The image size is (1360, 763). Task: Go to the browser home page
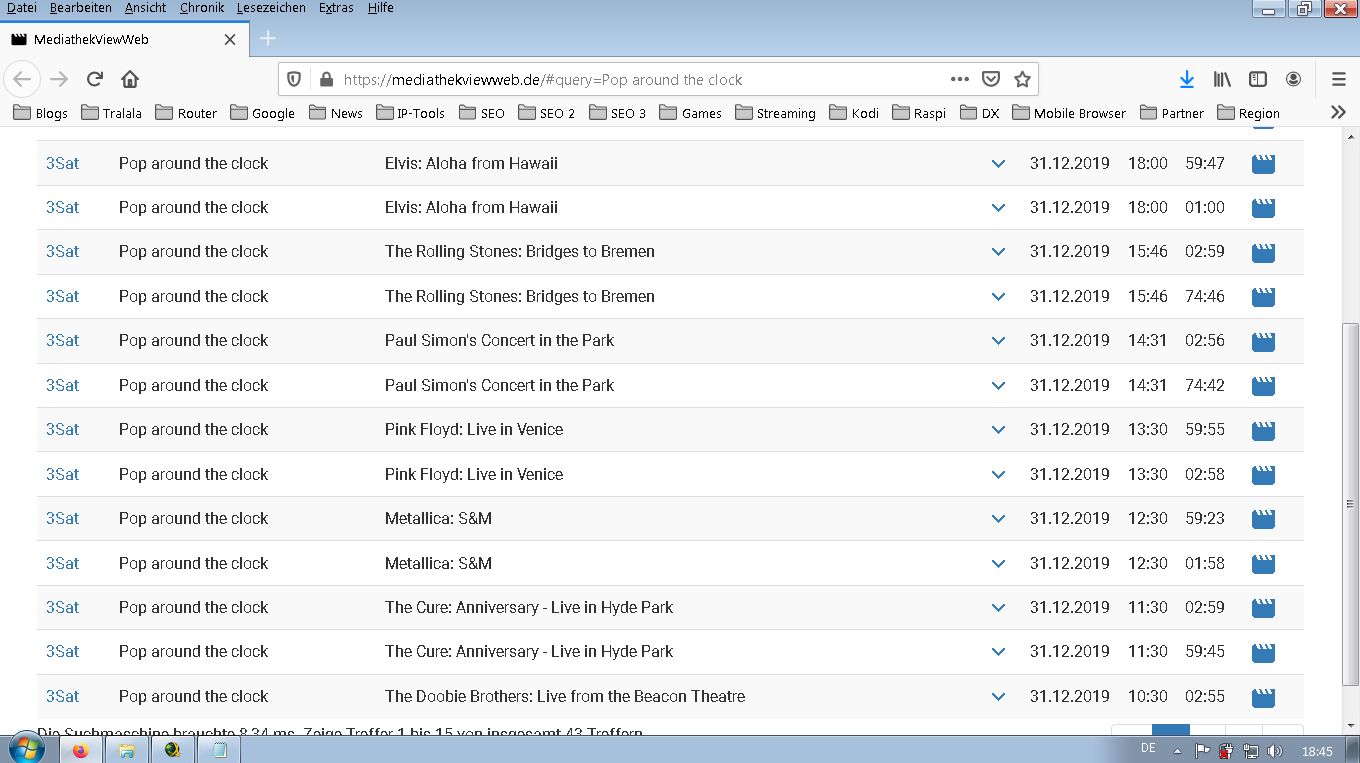[130, 79]
